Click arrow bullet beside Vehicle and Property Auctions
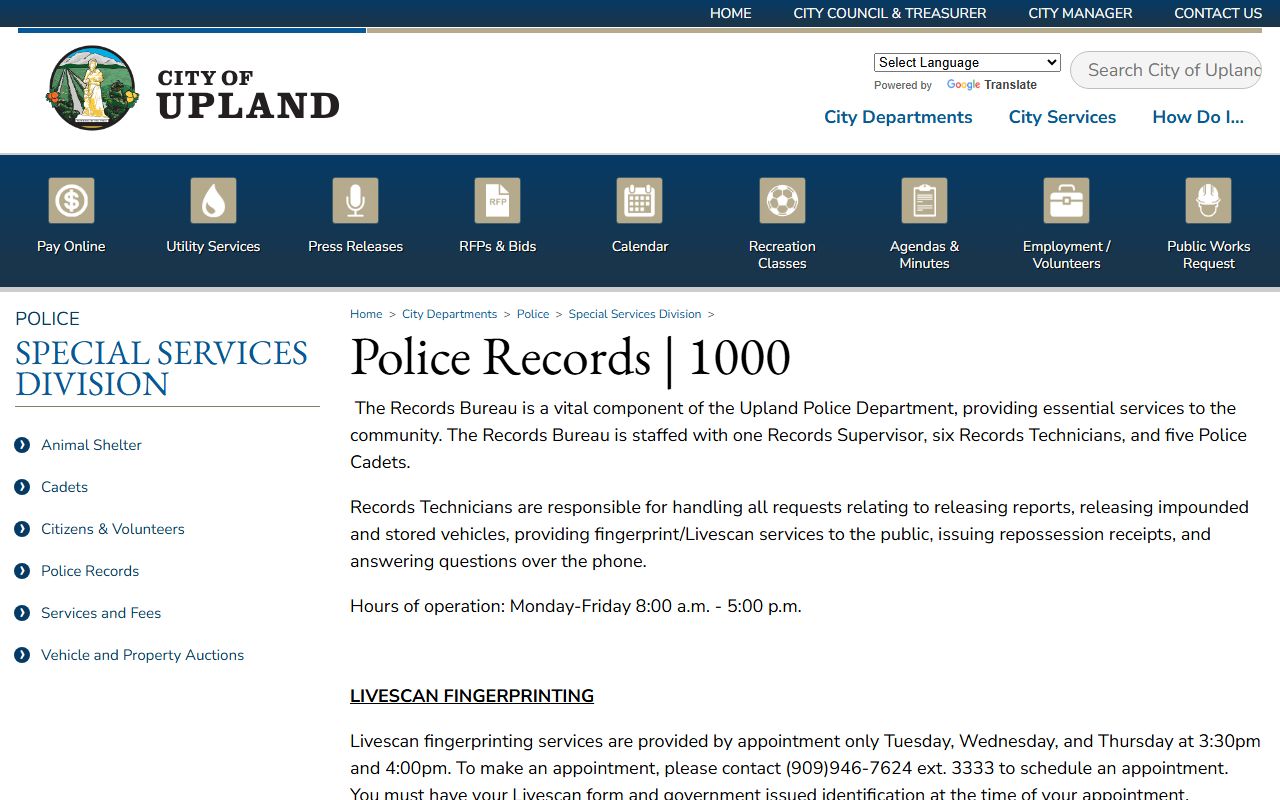This screenshot has width=1280, height=800. click(22, 655)
